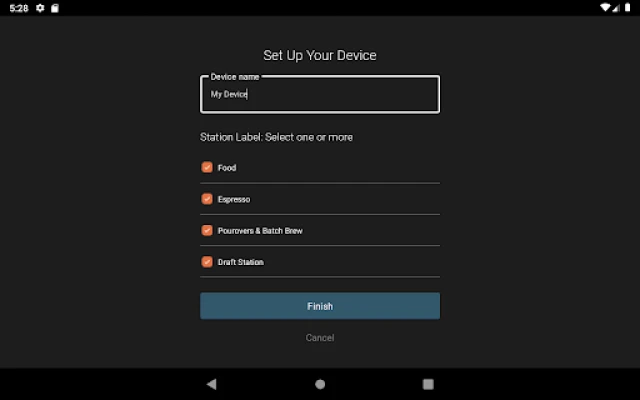Focus the Device name text field
This screenshot has height=400, width=640.
click(320, 95)
